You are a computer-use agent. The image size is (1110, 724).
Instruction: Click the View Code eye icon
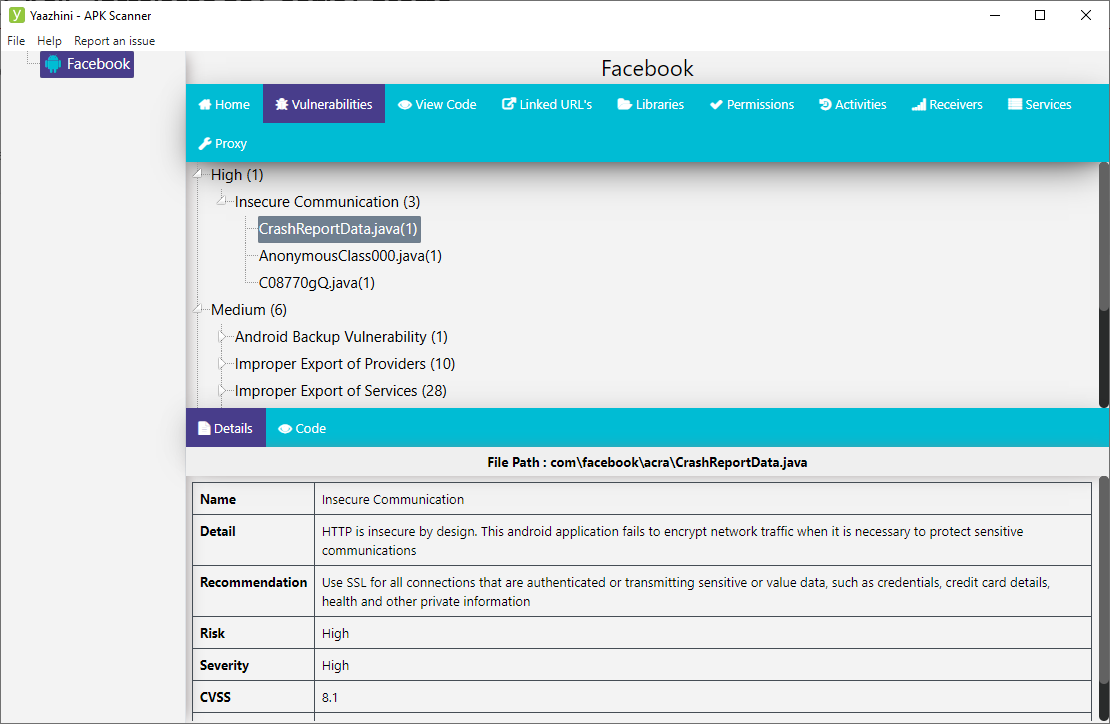405,105
